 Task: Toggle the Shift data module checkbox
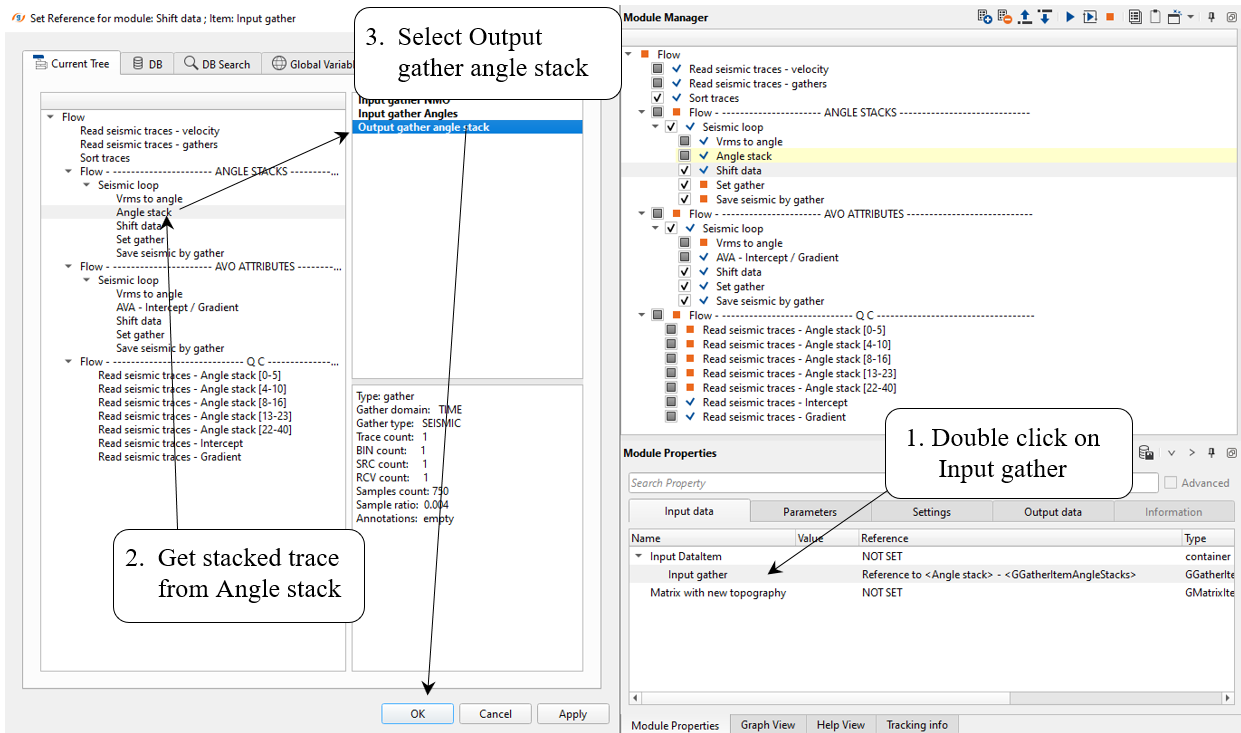[x=685, y=171]
